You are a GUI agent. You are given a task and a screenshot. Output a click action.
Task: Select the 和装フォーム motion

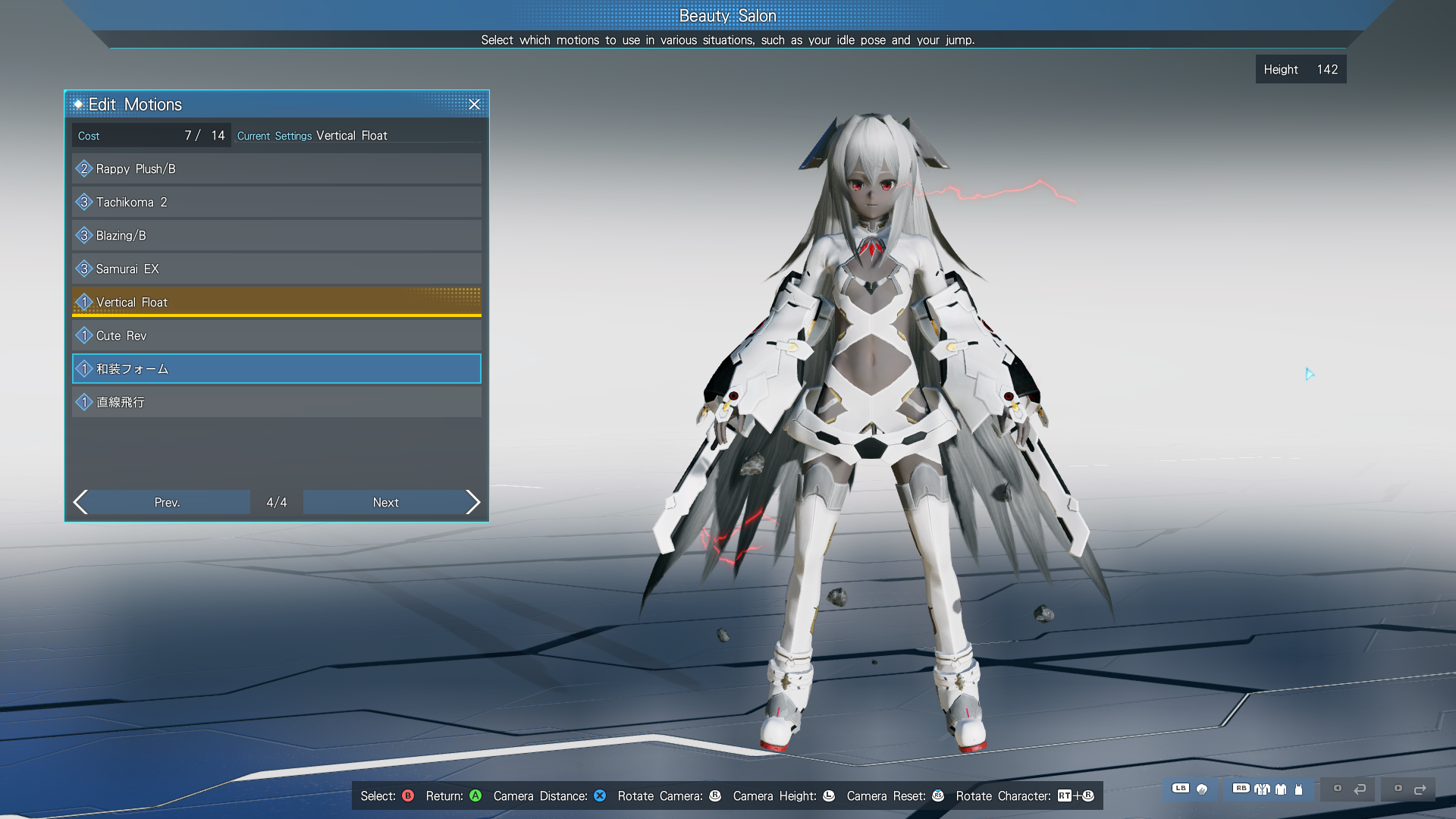click(x=277, y=369)
